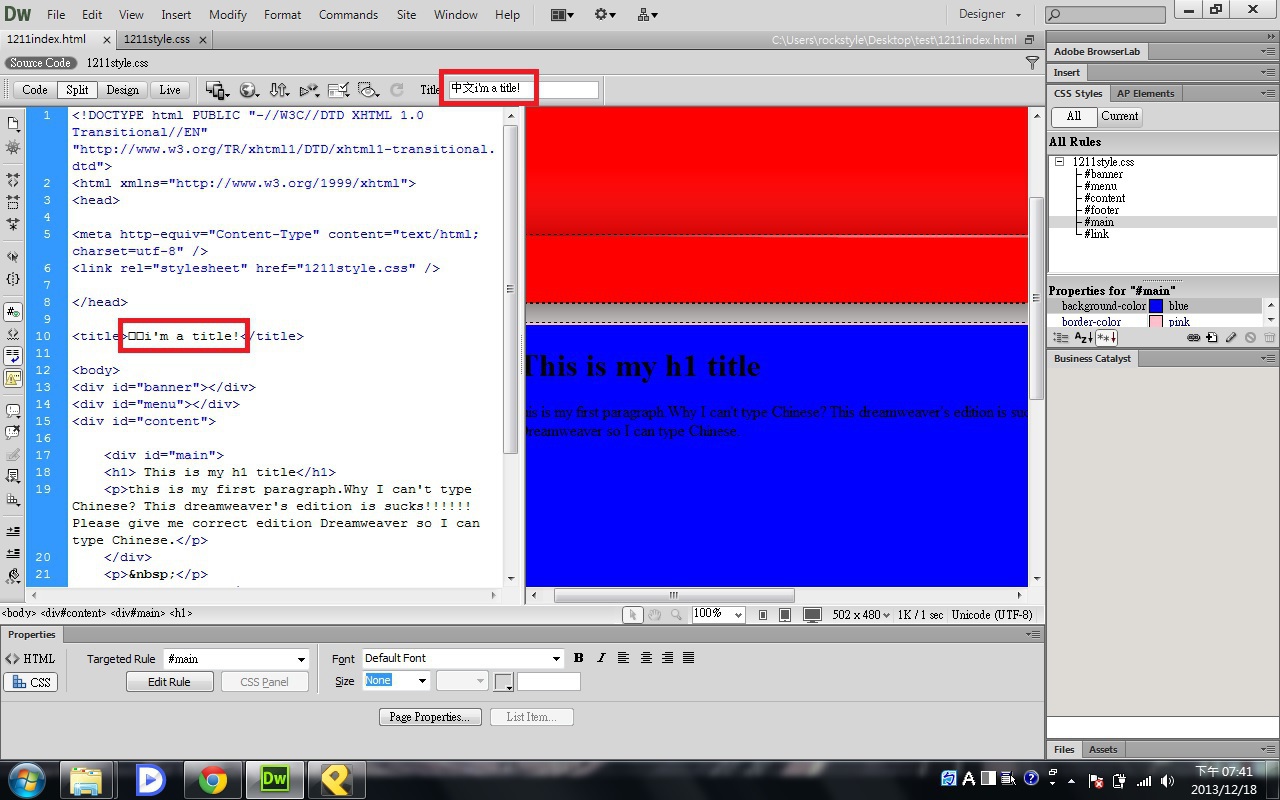Image resolution: width=1280 pixels, height=800 pixels.
Task: Open the Targeted Rule dropdown
Action: point(301,659)
